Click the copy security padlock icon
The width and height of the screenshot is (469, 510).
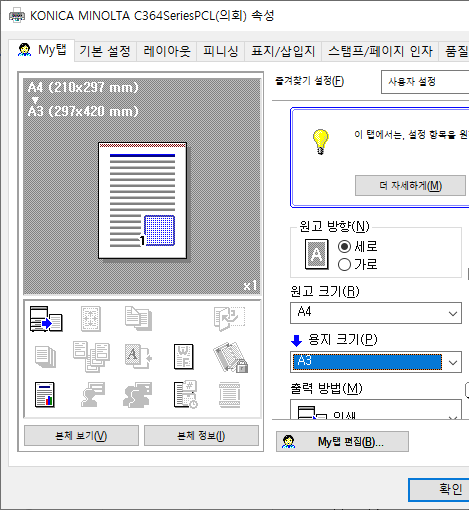click(230, 357)
